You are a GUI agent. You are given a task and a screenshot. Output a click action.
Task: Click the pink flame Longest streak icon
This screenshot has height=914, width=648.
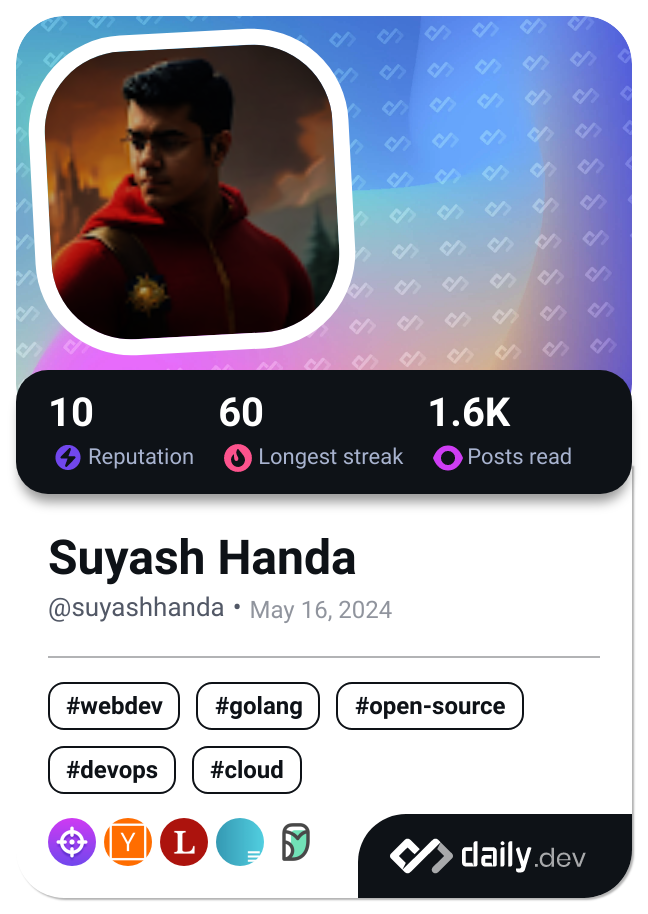point(238,458)
